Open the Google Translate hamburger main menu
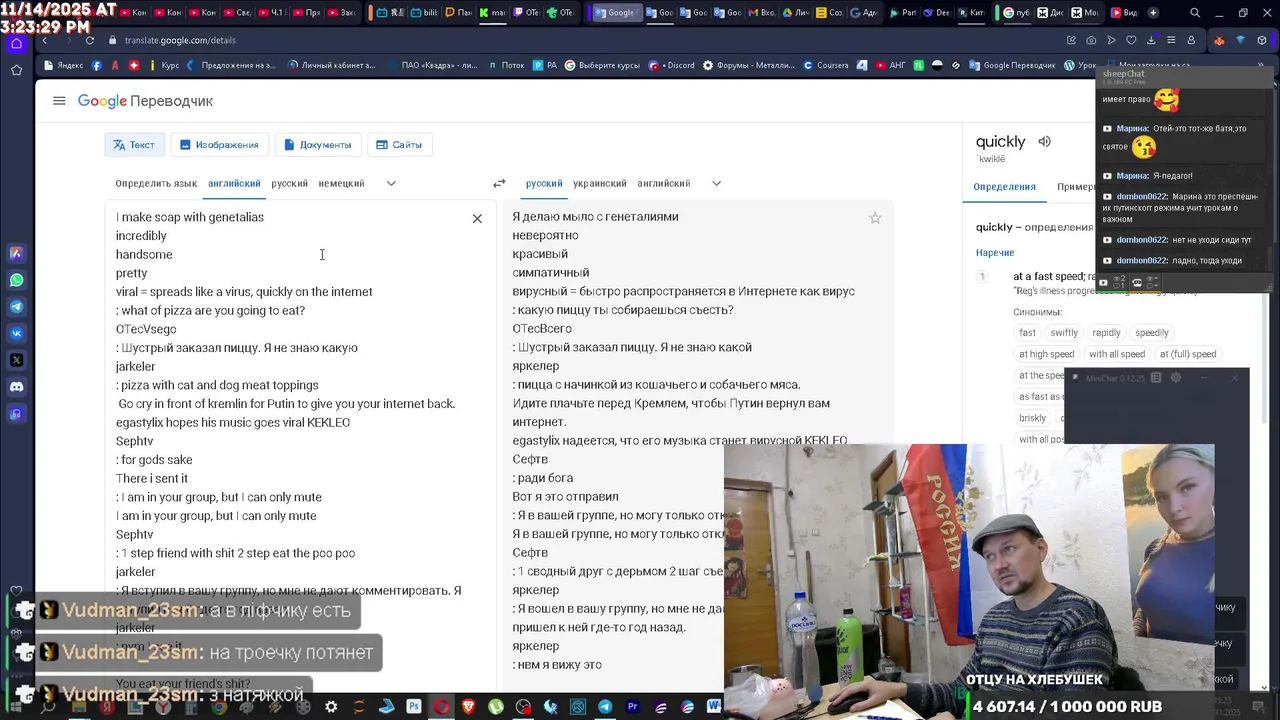The height and width of the screenshot is (720, 1280). [59, 101]
